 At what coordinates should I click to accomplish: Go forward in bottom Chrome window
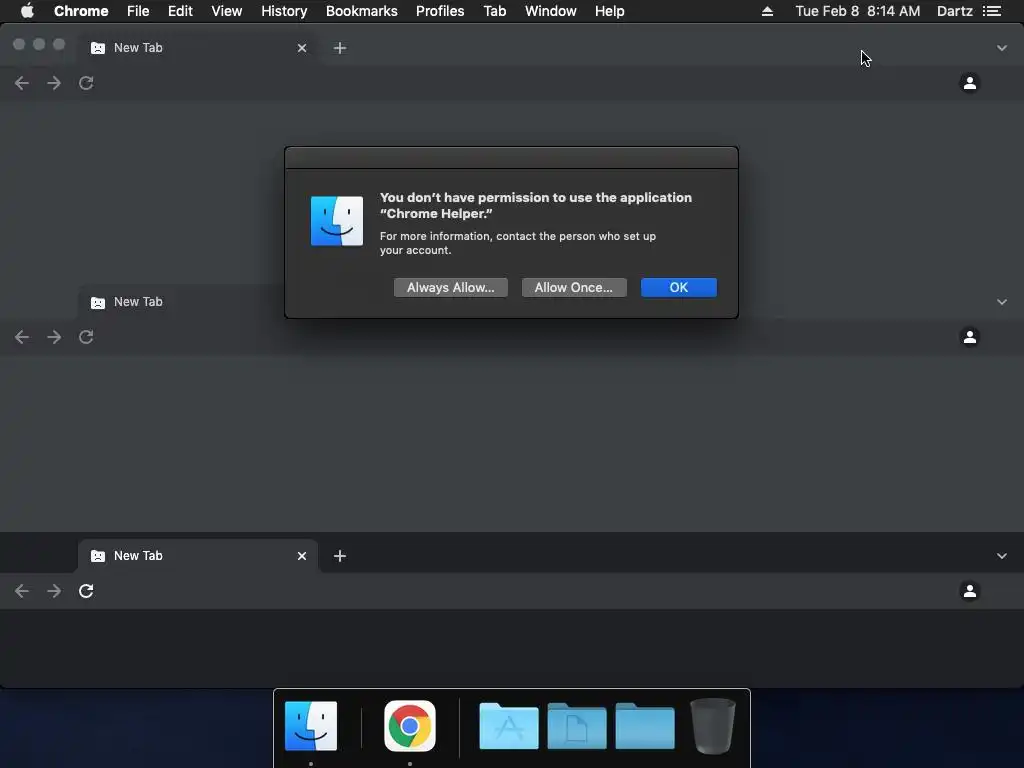point(54,591)
